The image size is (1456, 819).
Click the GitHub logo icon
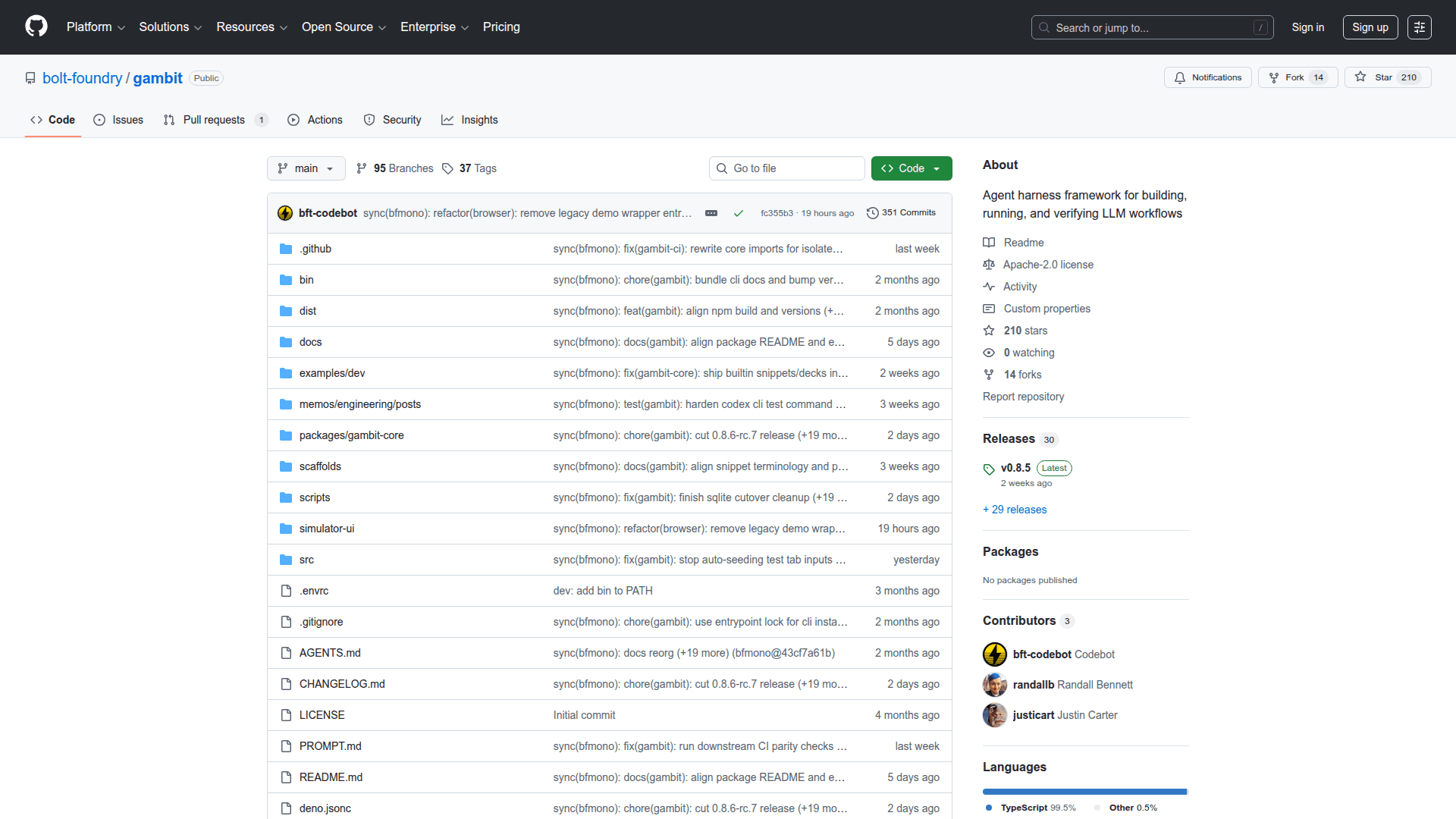point(36,27)
